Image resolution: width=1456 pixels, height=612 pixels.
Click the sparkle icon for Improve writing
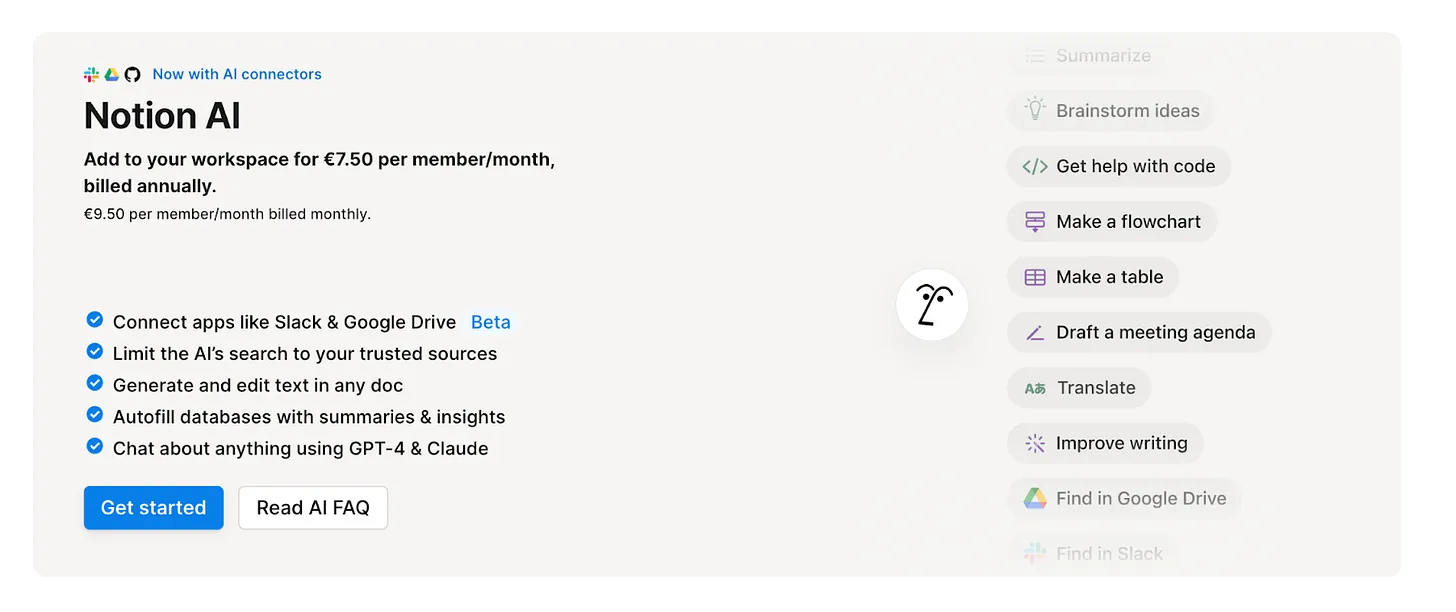click(x=1035, y=443)
